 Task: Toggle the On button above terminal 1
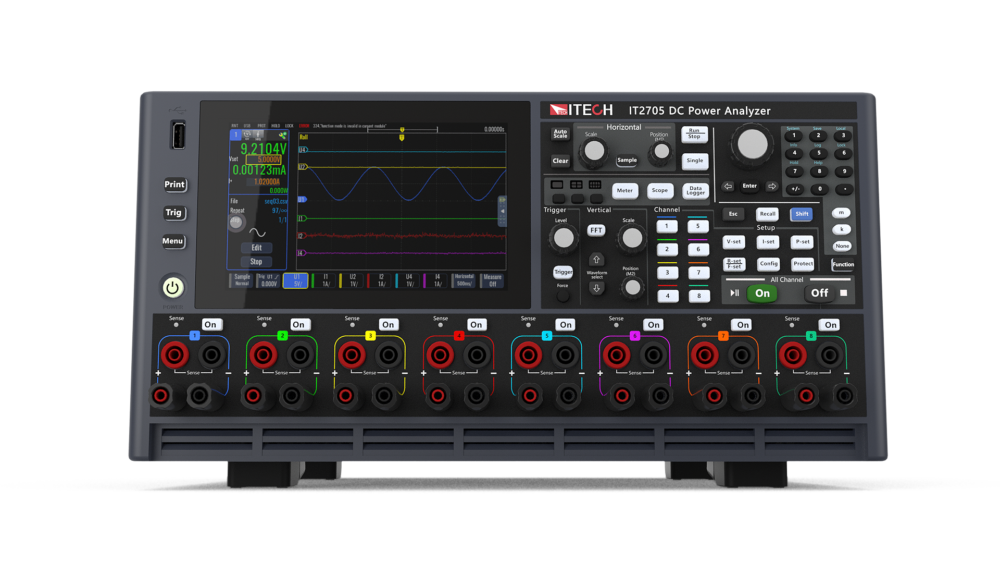210,325
